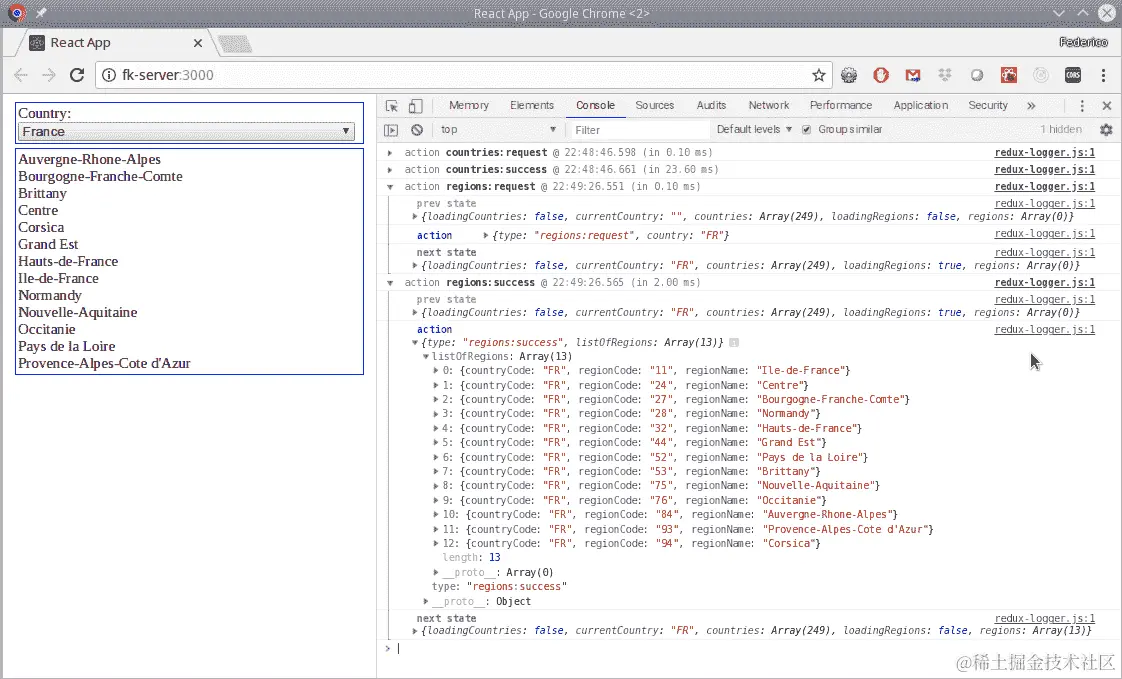
Task: Expand the countries:success action log entry
Action: 391,170
